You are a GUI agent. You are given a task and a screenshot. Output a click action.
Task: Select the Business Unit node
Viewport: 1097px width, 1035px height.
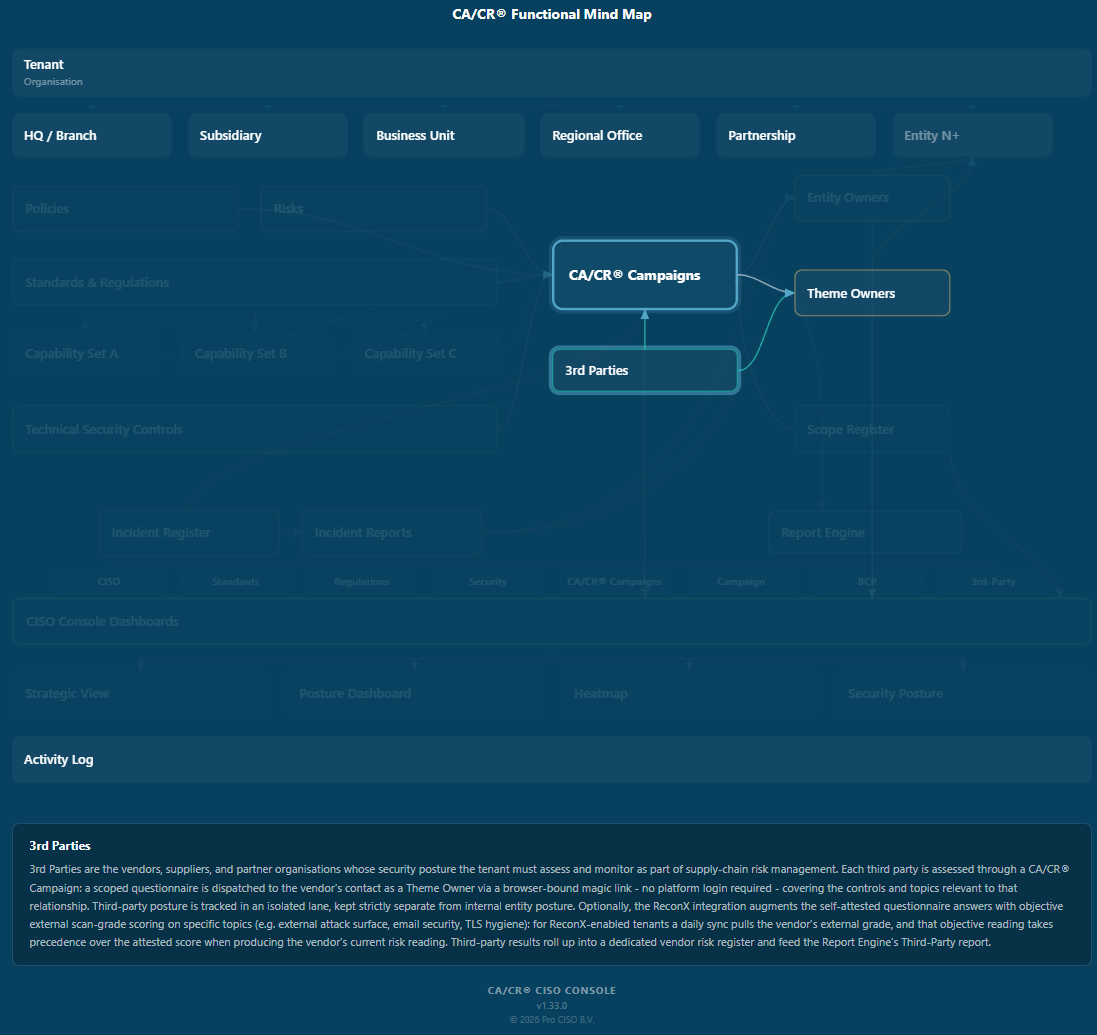(444, 135)
